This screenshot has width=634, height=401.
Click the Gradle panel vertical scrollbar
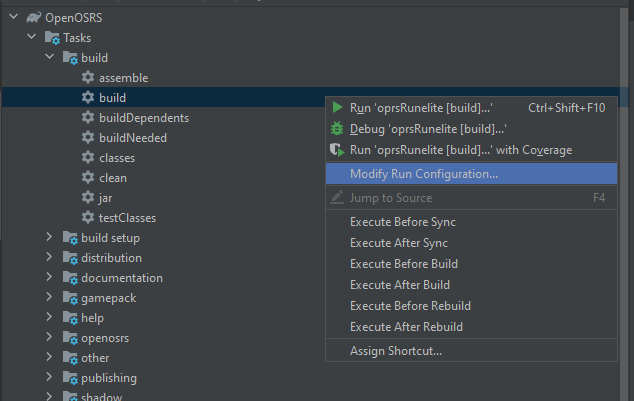624,204
